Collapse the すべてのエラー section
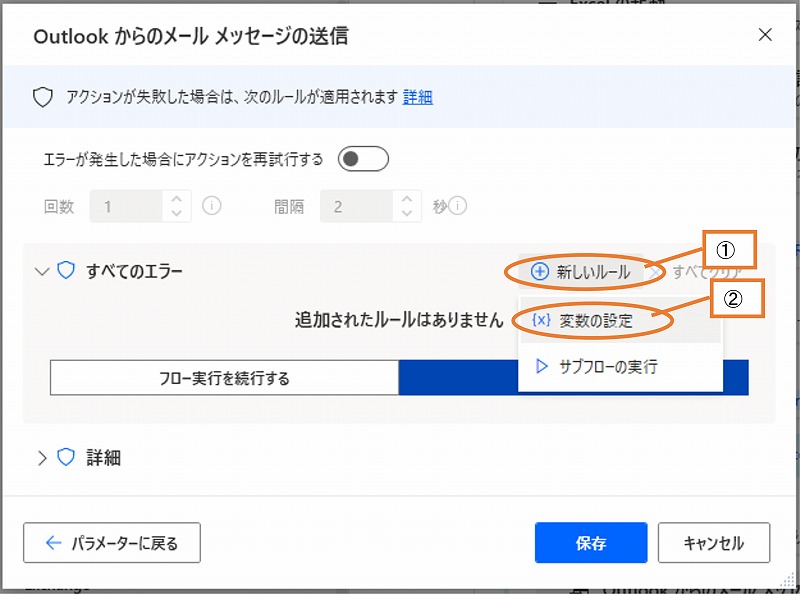800x594 pixels. tap(41, 271)
